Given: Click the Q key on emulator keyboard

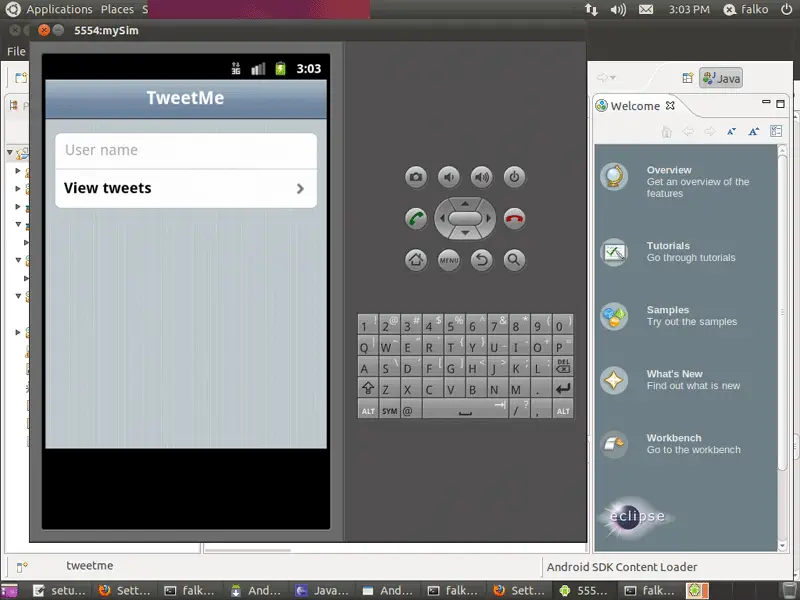Looking at the screenshot, I should 368,345.
